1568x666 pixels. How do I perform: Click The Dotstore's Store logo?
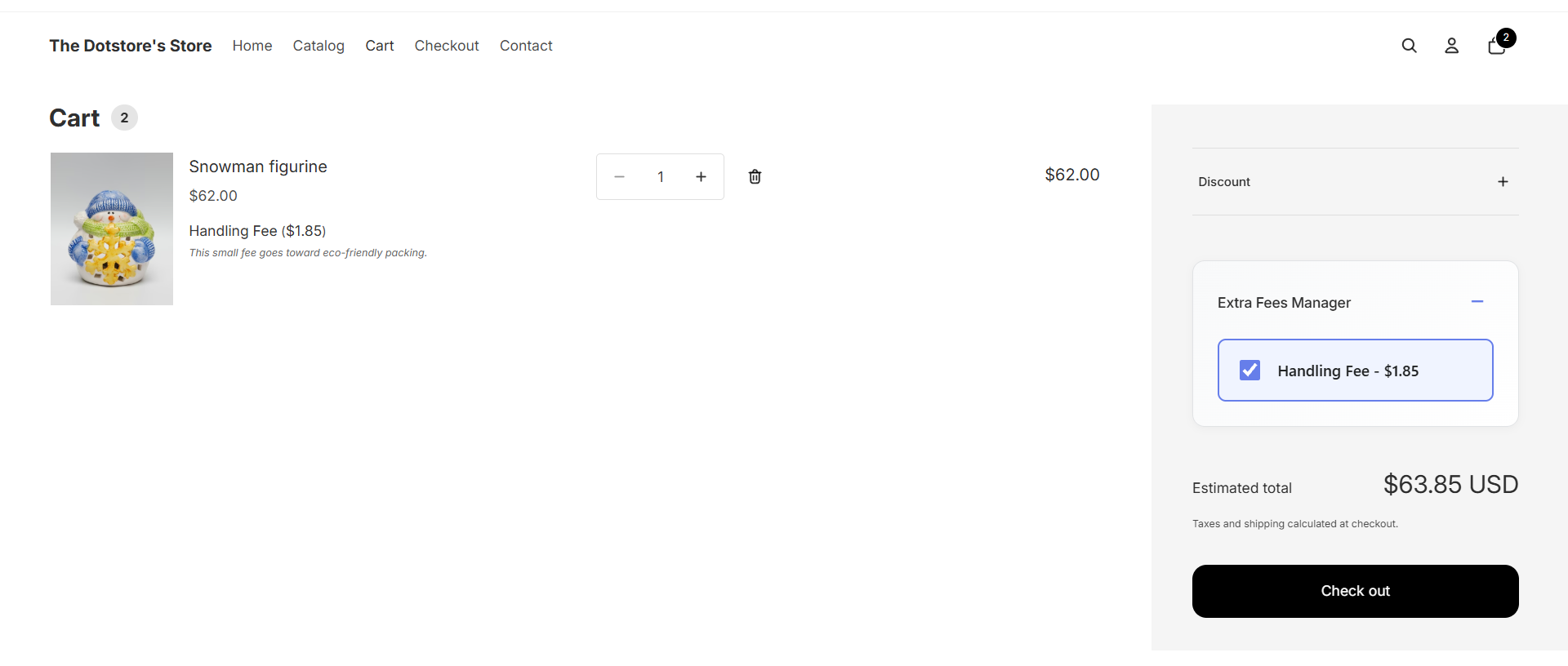tap(130, 46)
